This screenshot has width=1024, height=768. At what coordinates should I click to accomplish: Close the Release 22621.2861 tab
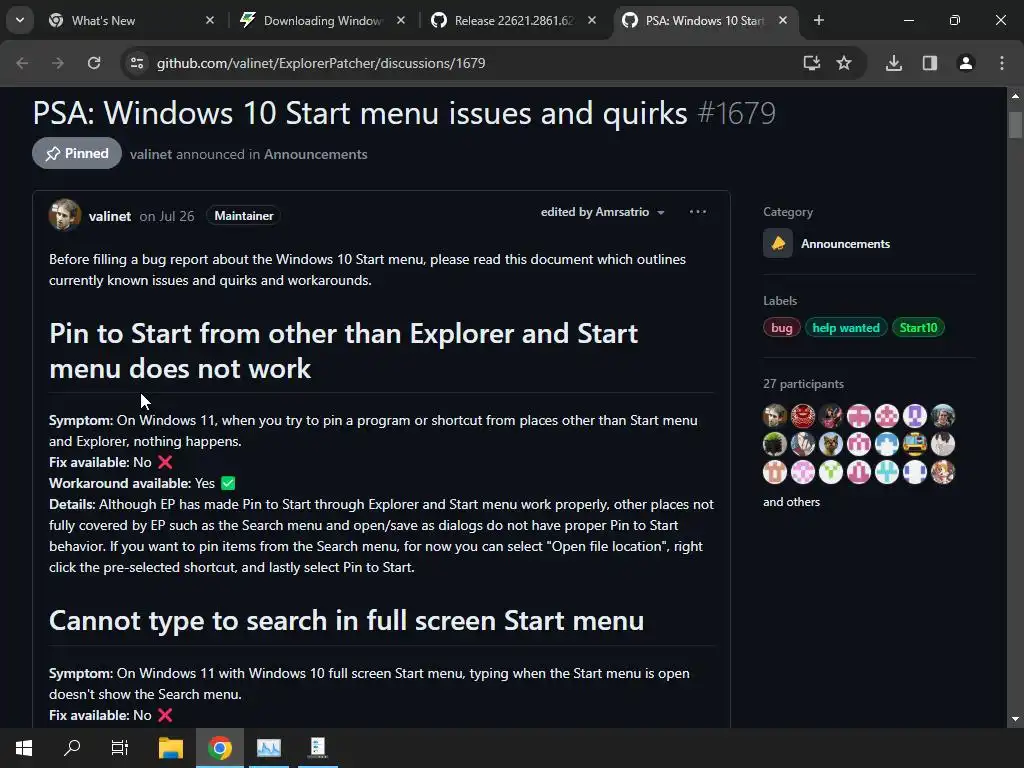click(x=592, y=20)
